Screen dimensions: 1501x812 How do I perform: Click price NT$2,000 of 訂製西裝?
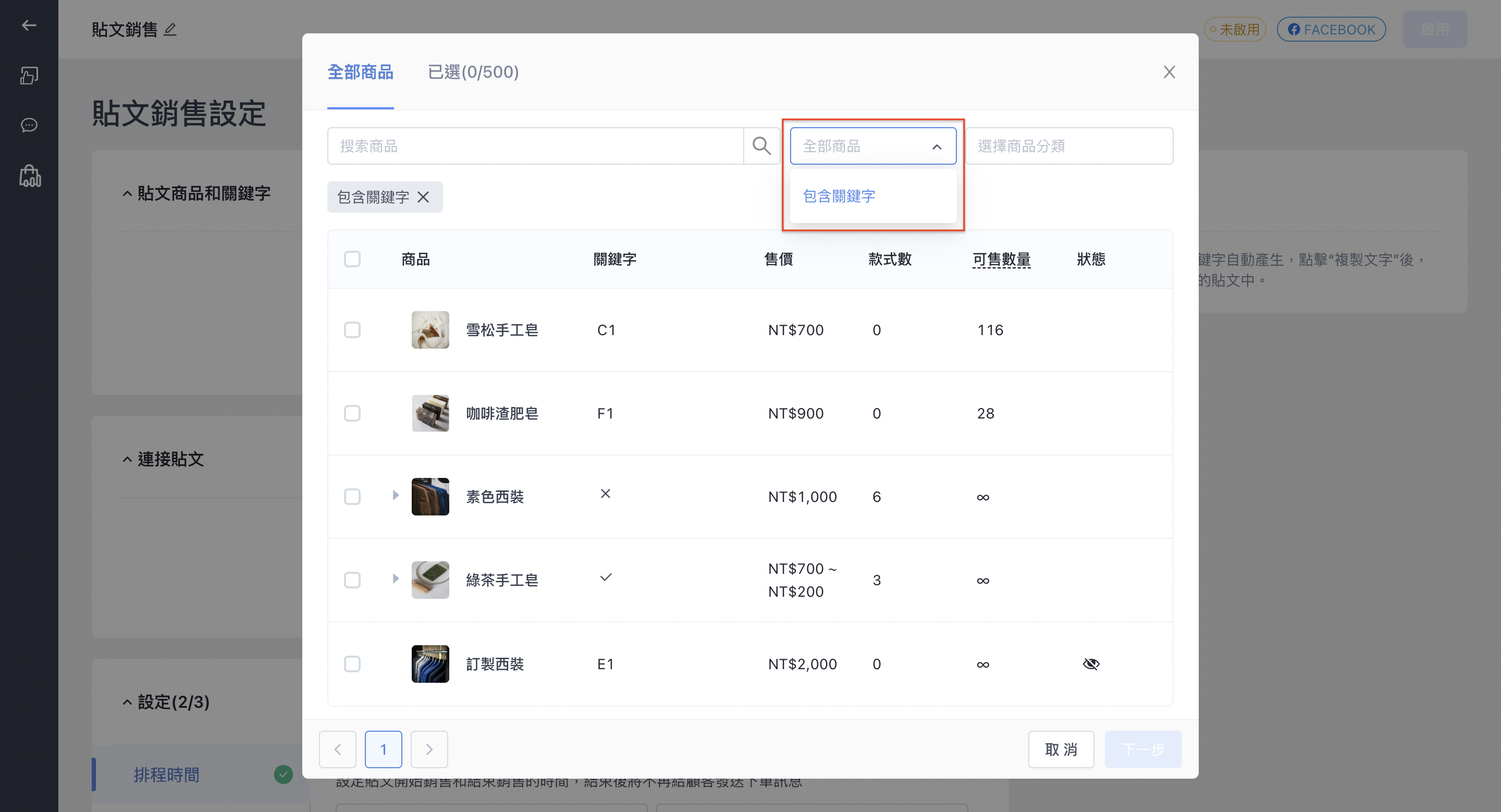coord(802,663)
